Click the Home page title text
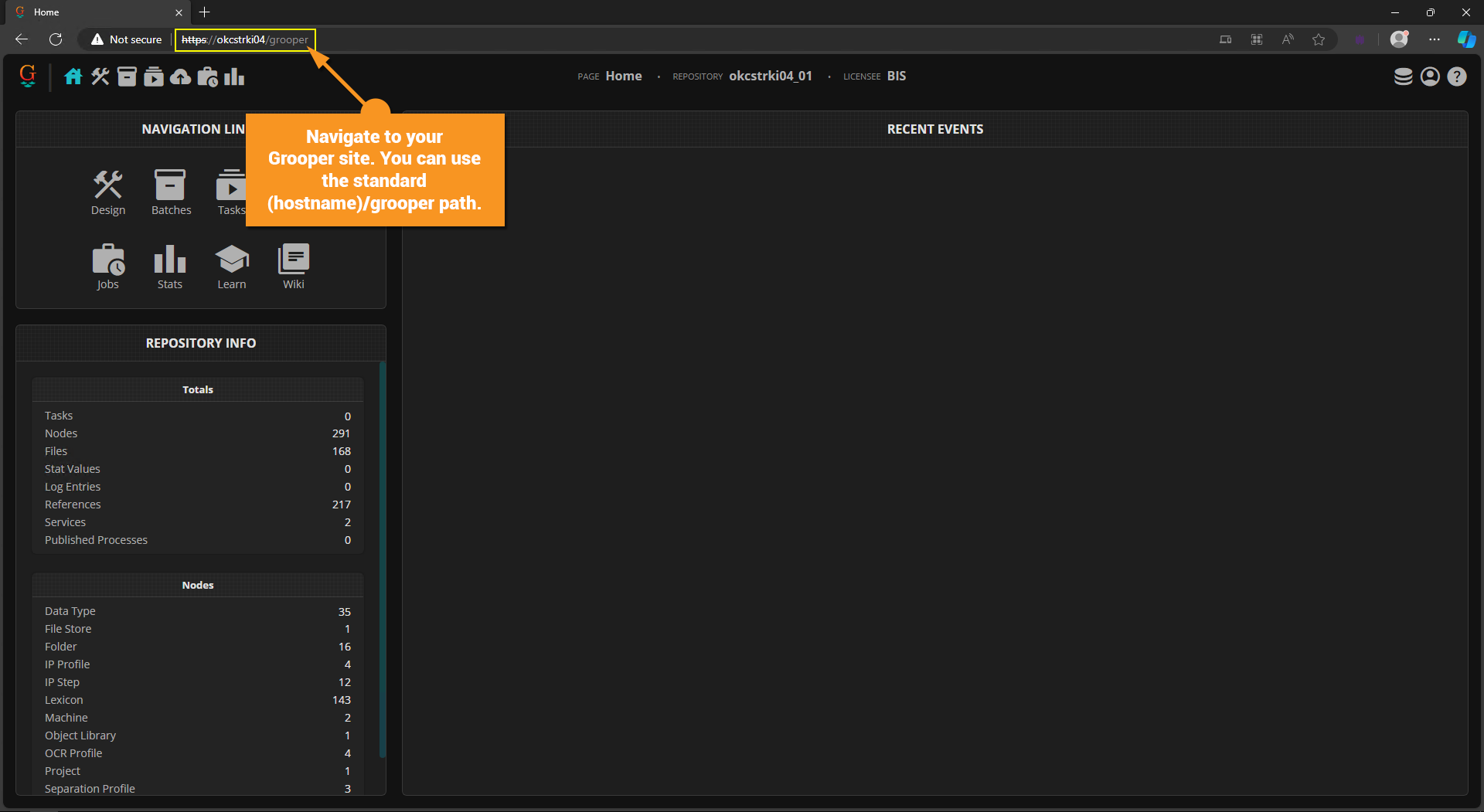Screen dimensions: 1484x812 coord(624,76)
